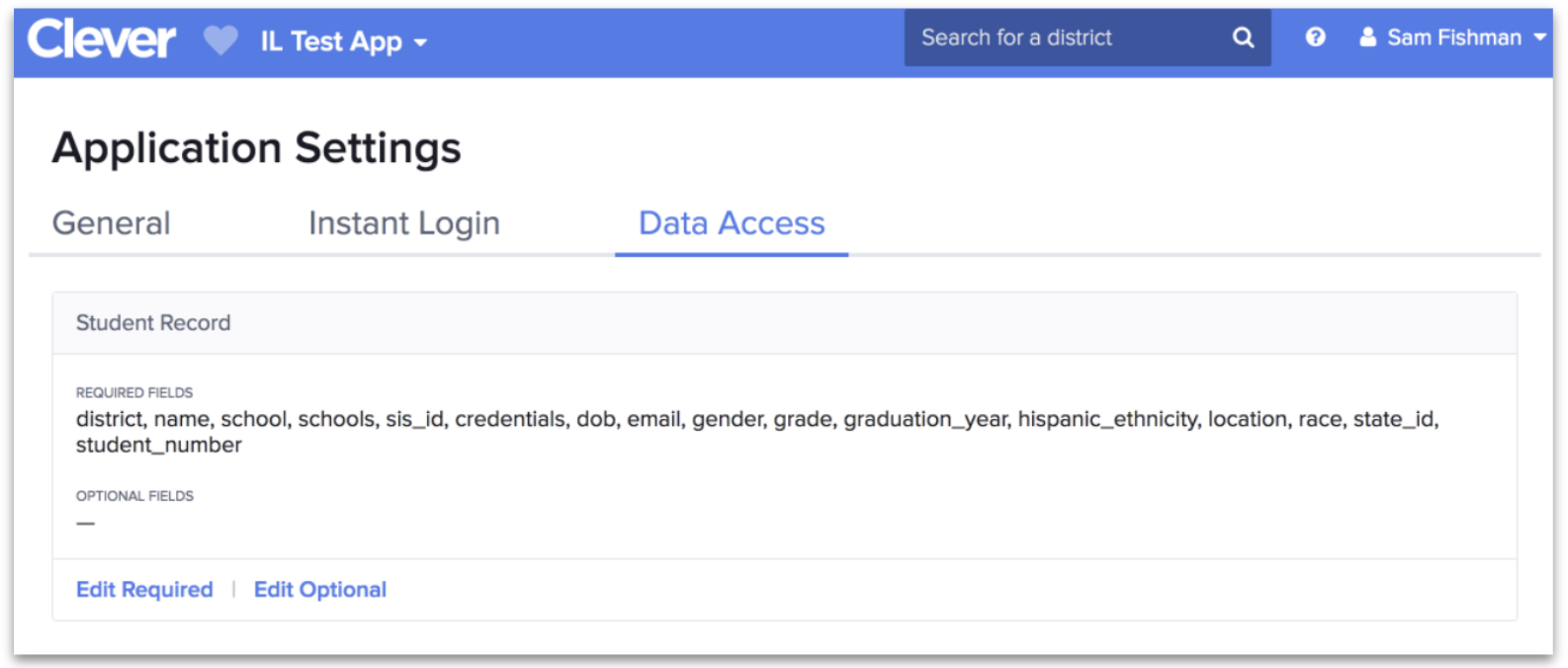This screenshot has width=1568, height=668.
Task: Click the Required Fields label
Action: 134,392
